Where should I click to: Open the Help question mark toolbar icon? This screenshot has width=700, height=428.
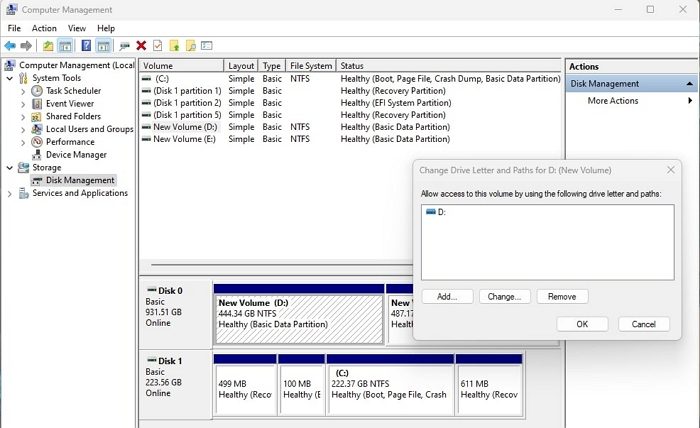coord(86,46)
